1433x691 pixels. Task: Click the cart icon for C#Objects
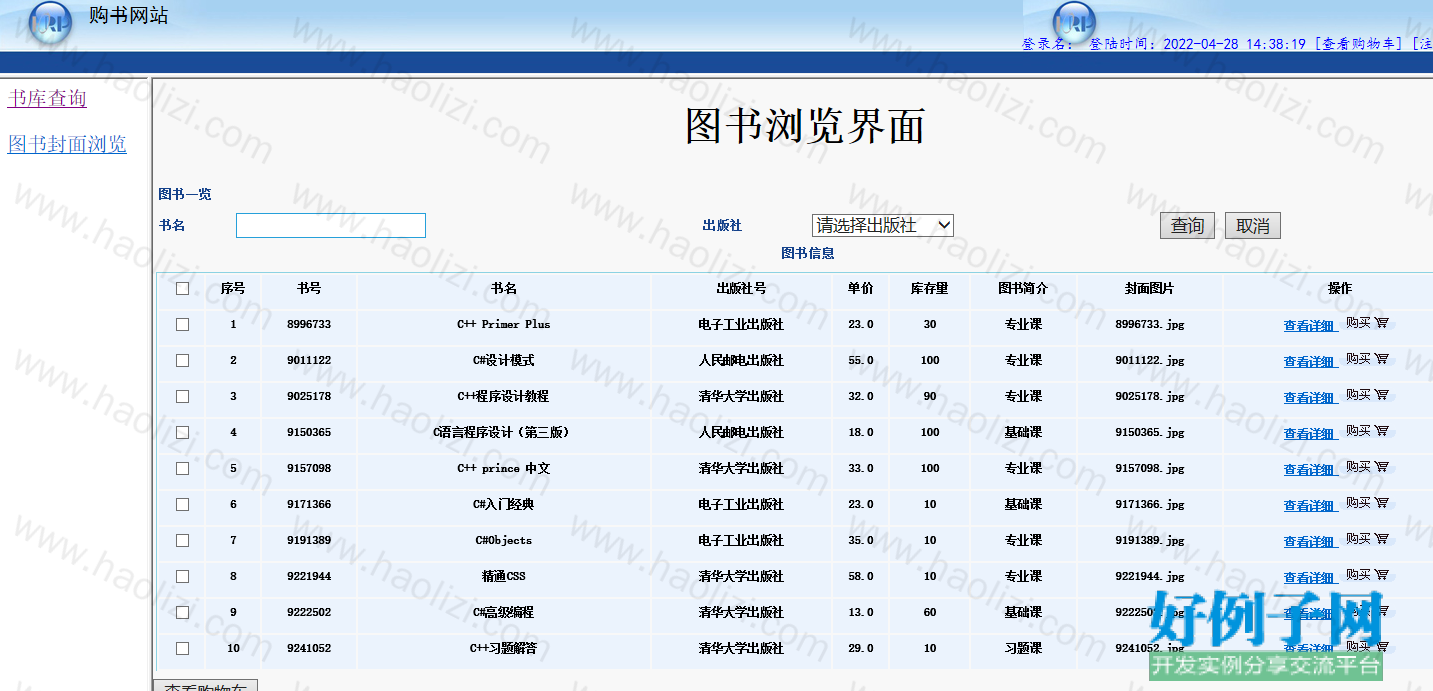pos(1382,539)
